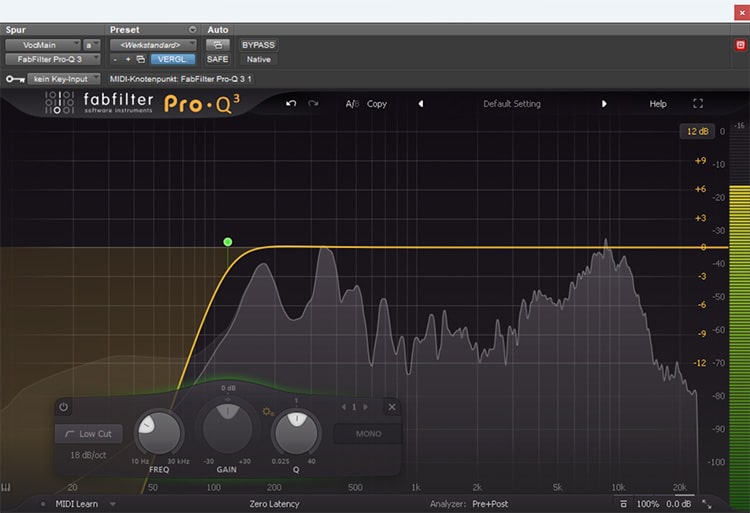Image resolution: width=750 pixels, height=513 pixels.
Task: Click the band number 1 label
Action: pos(354,407)
